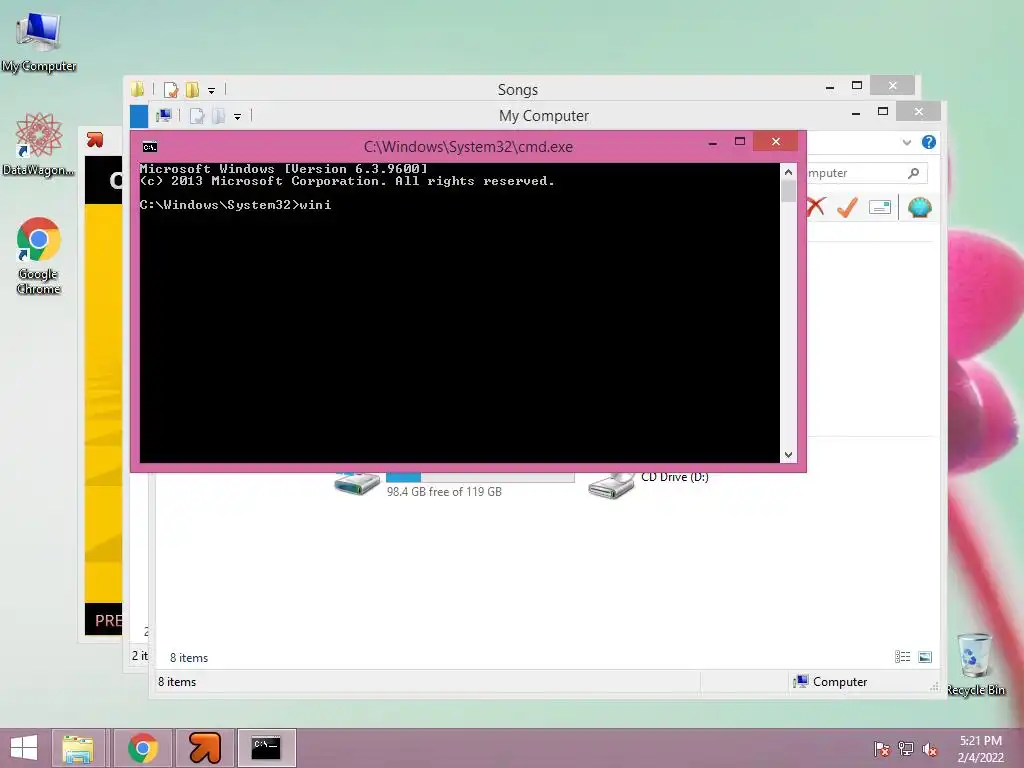The width and height of the screenshot is (1024, 768).
Task: Click the rename icon in the toolbar
Action: tap(880, 208)
